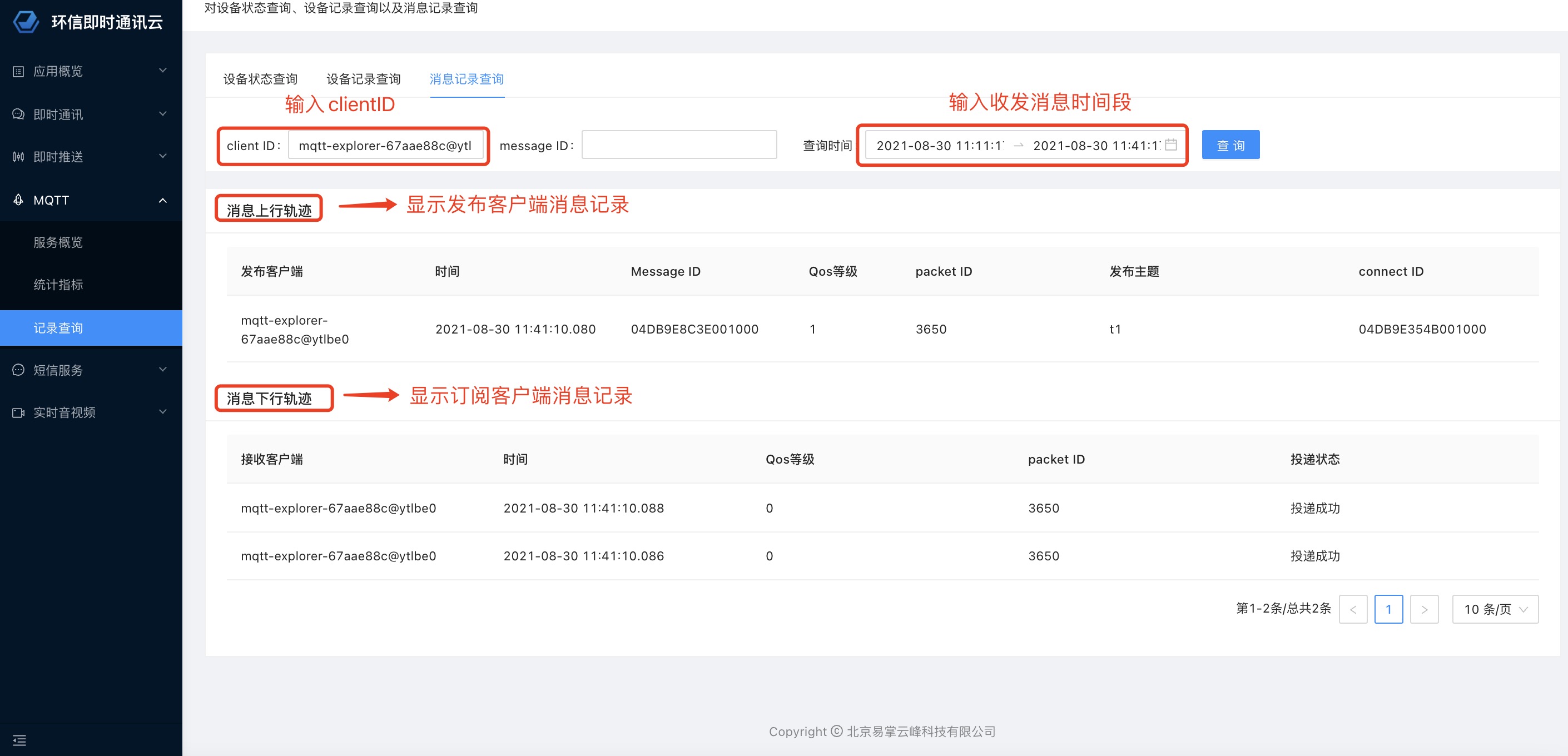Open the calendar icon in date range picker

point(1170,145)
